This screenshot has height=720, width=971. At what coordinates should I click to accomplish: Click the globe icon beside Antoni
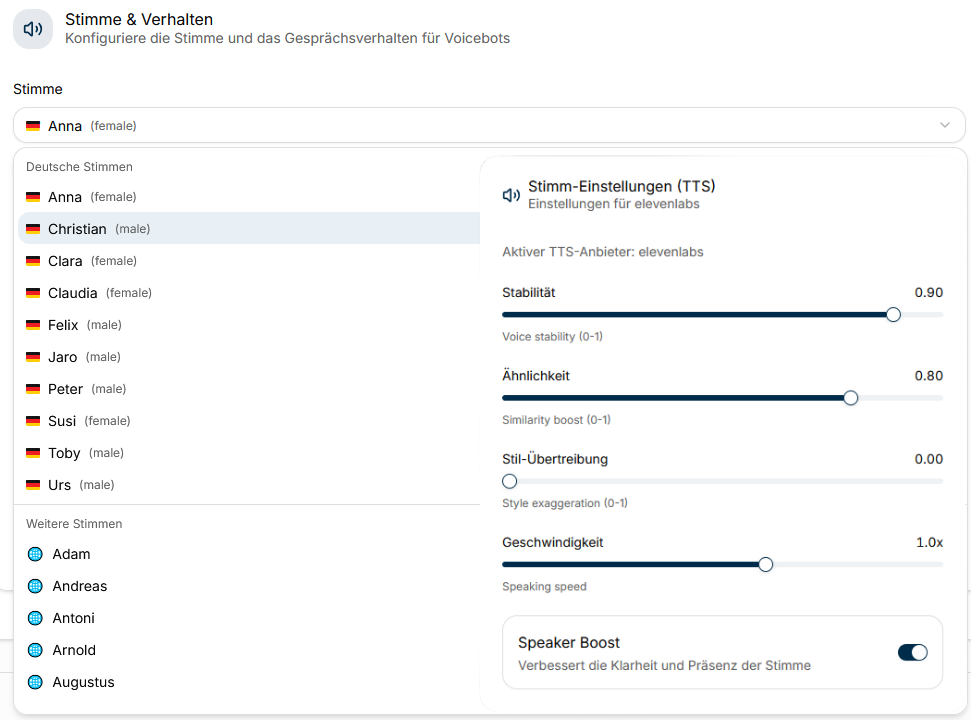[x=35, y=618]
